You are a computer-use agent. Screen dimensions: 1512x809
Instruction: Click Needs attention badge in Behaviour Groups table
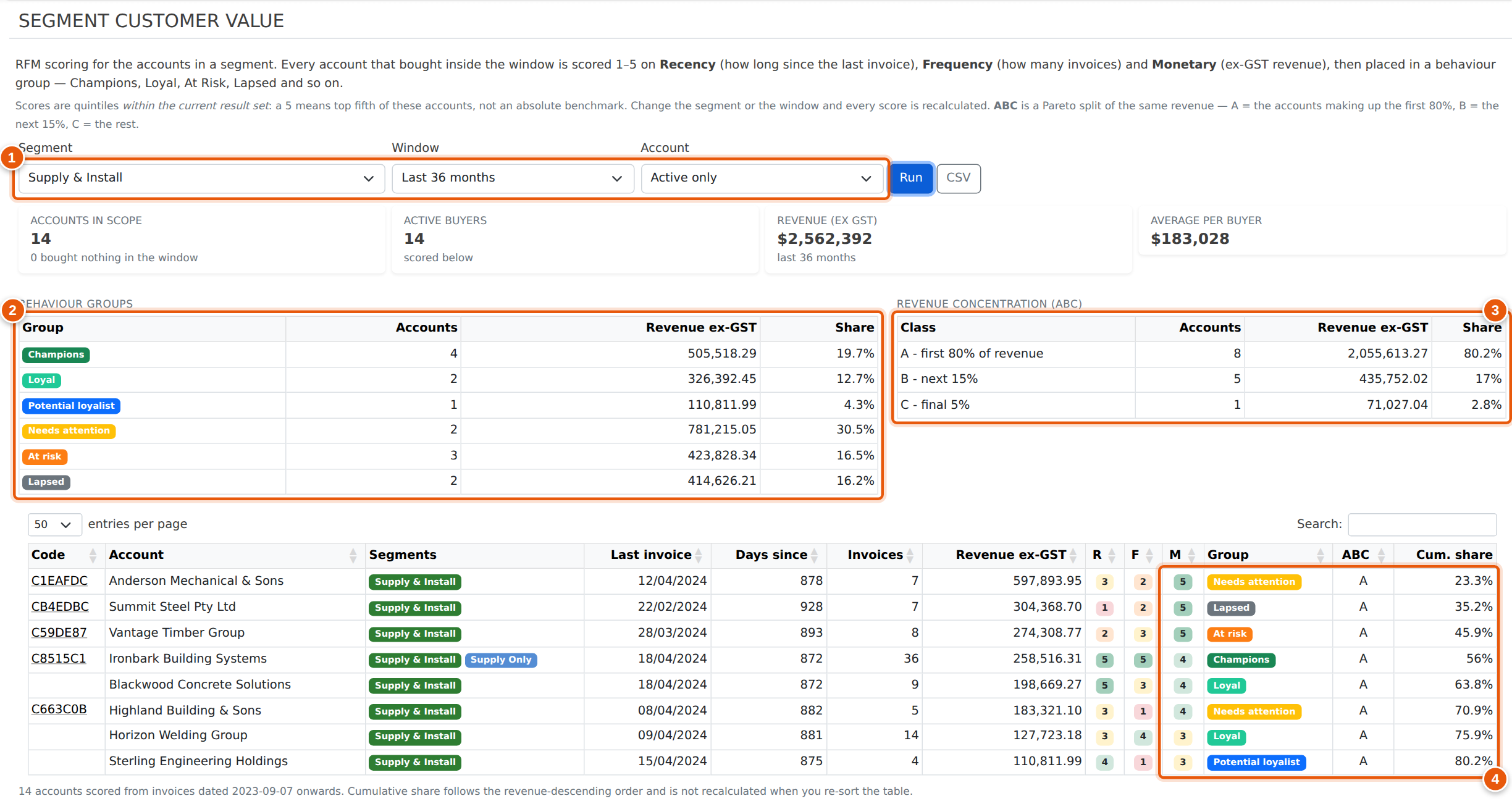pos(69,430)
